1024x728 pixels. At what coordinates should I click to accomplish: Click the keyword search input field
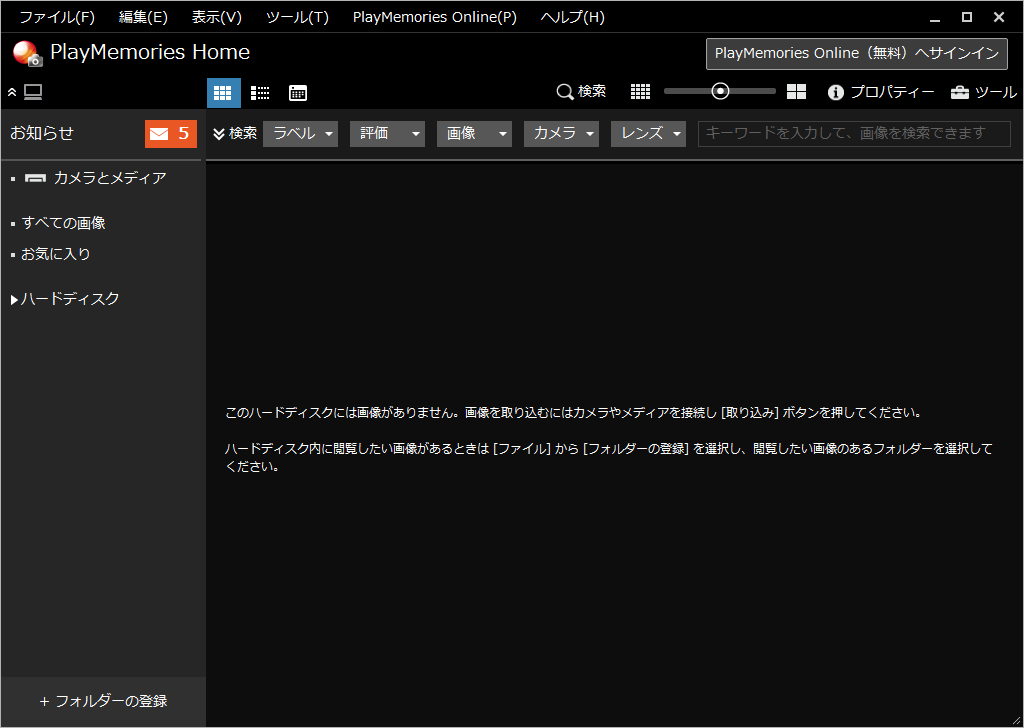click(x=854, y=134)
